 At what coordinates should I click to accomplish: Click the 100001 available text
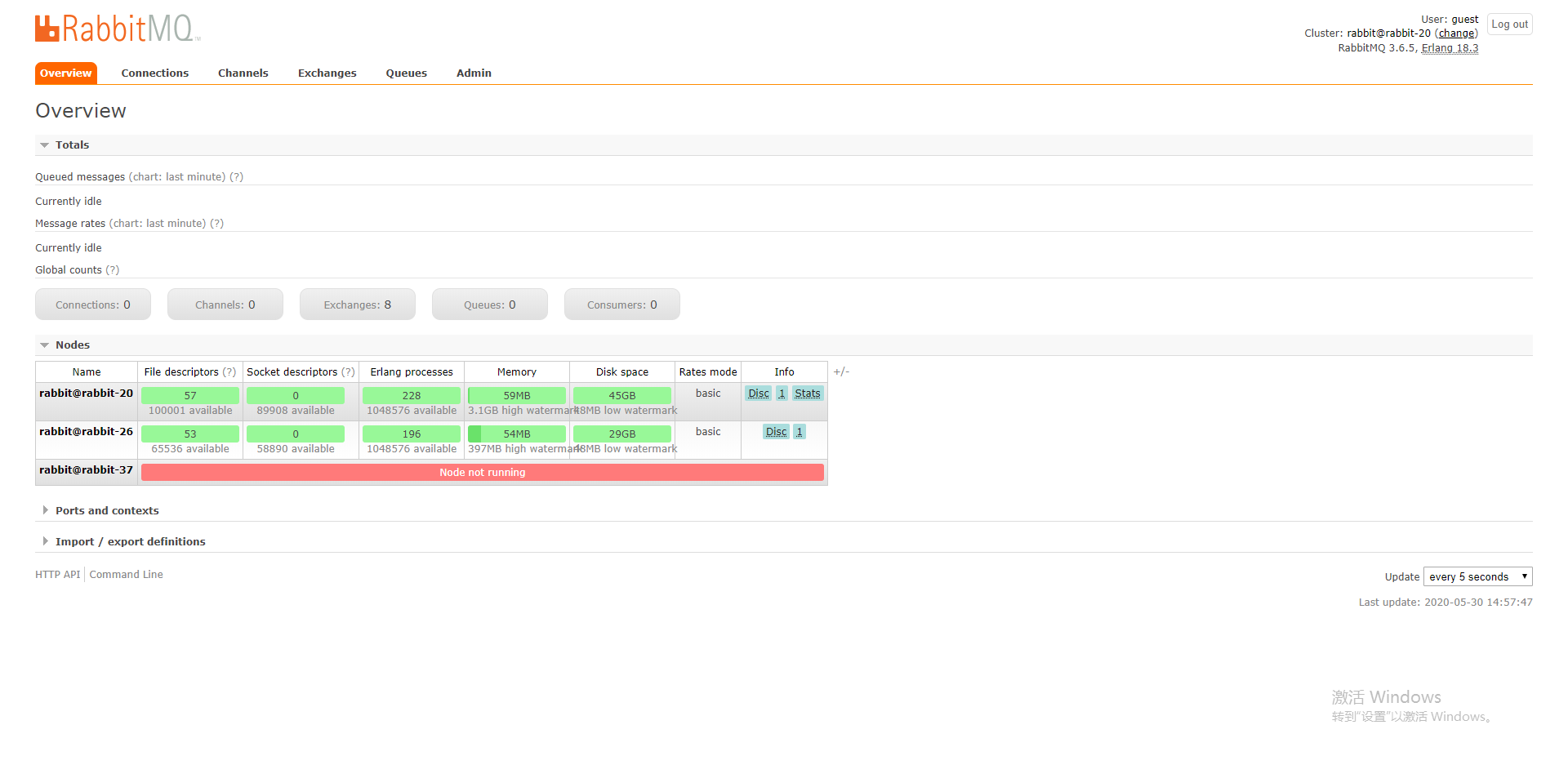(x=190, y=411)
